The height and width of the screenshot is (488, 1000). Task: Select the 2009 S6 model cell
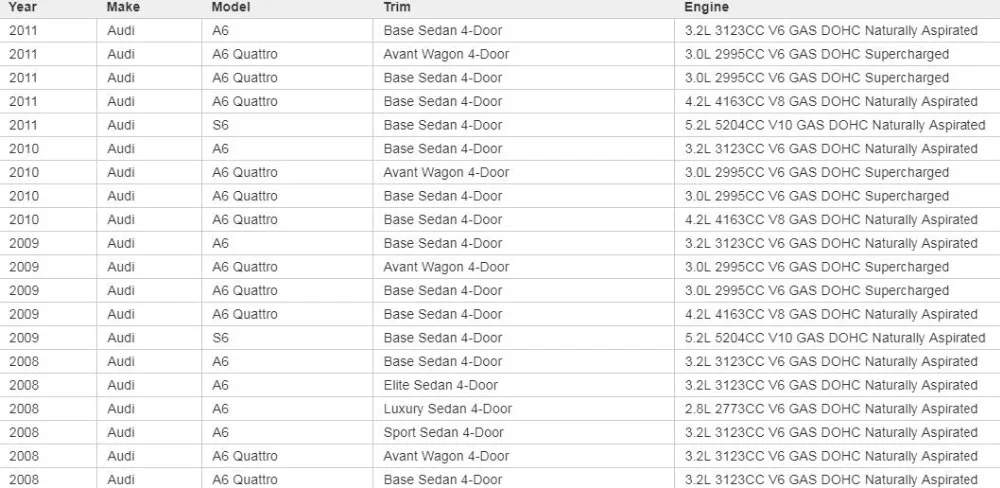[x=287, y=337]
